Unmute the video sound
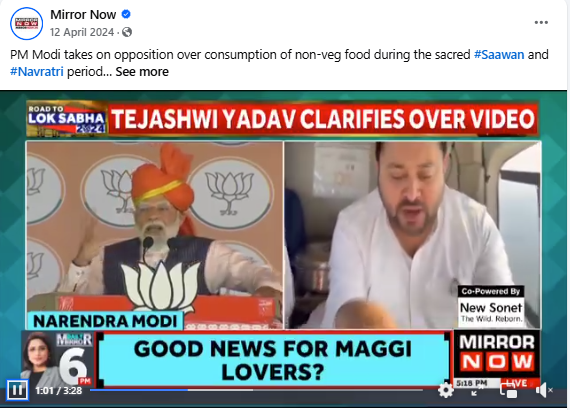570x410 pixels. pos(543,391)
